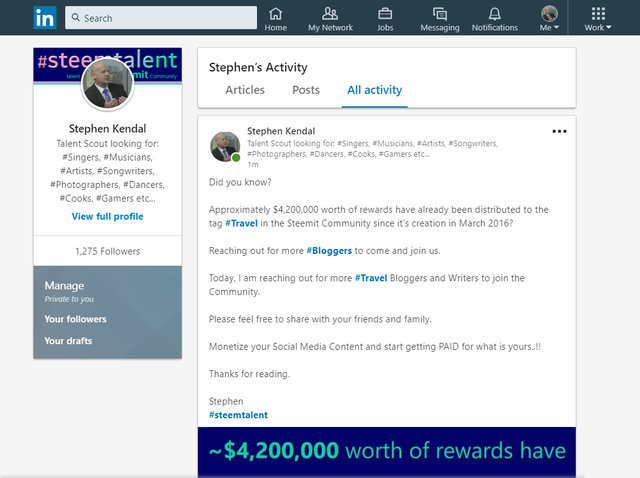Click the LinkedIn logo icon

coord(45,18)
